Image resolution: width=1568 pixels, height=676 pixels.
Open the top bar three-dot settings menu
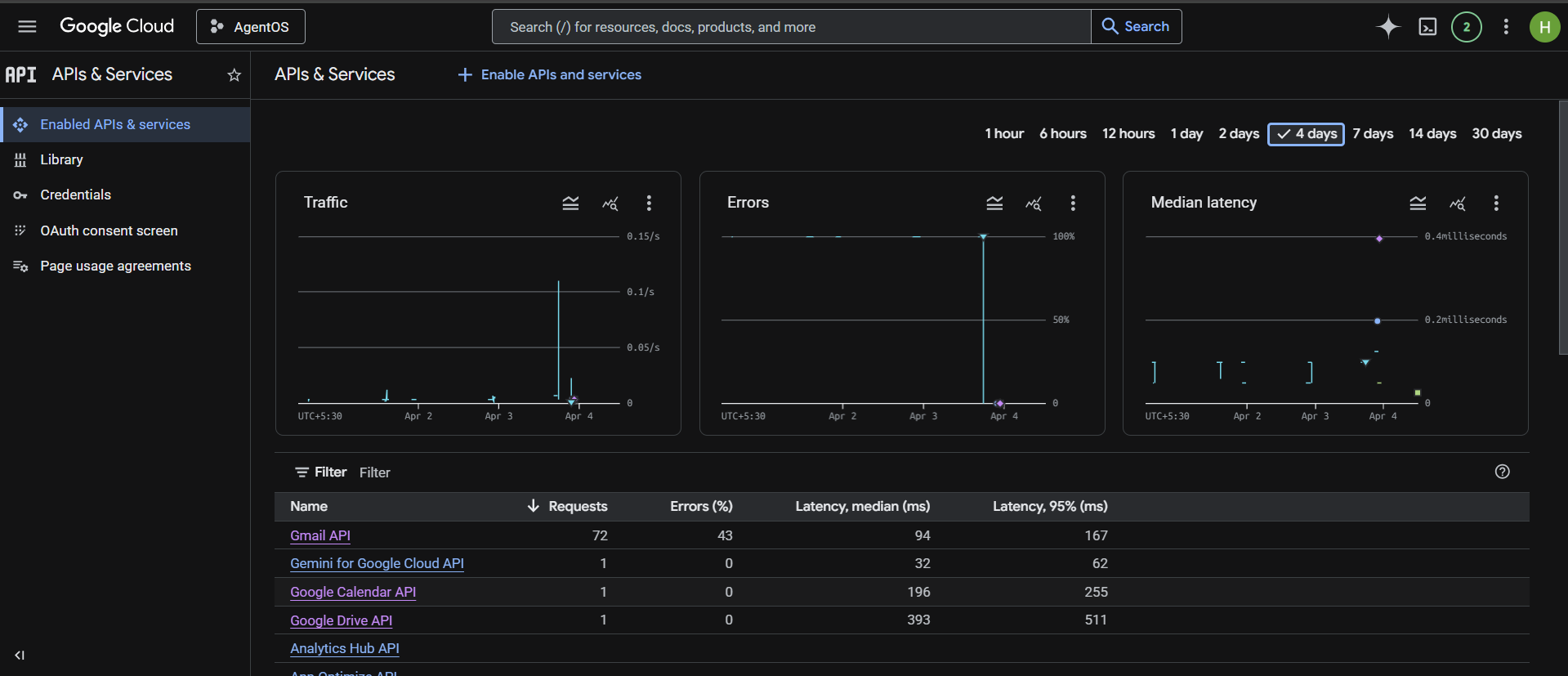(x=1506, y=27)
